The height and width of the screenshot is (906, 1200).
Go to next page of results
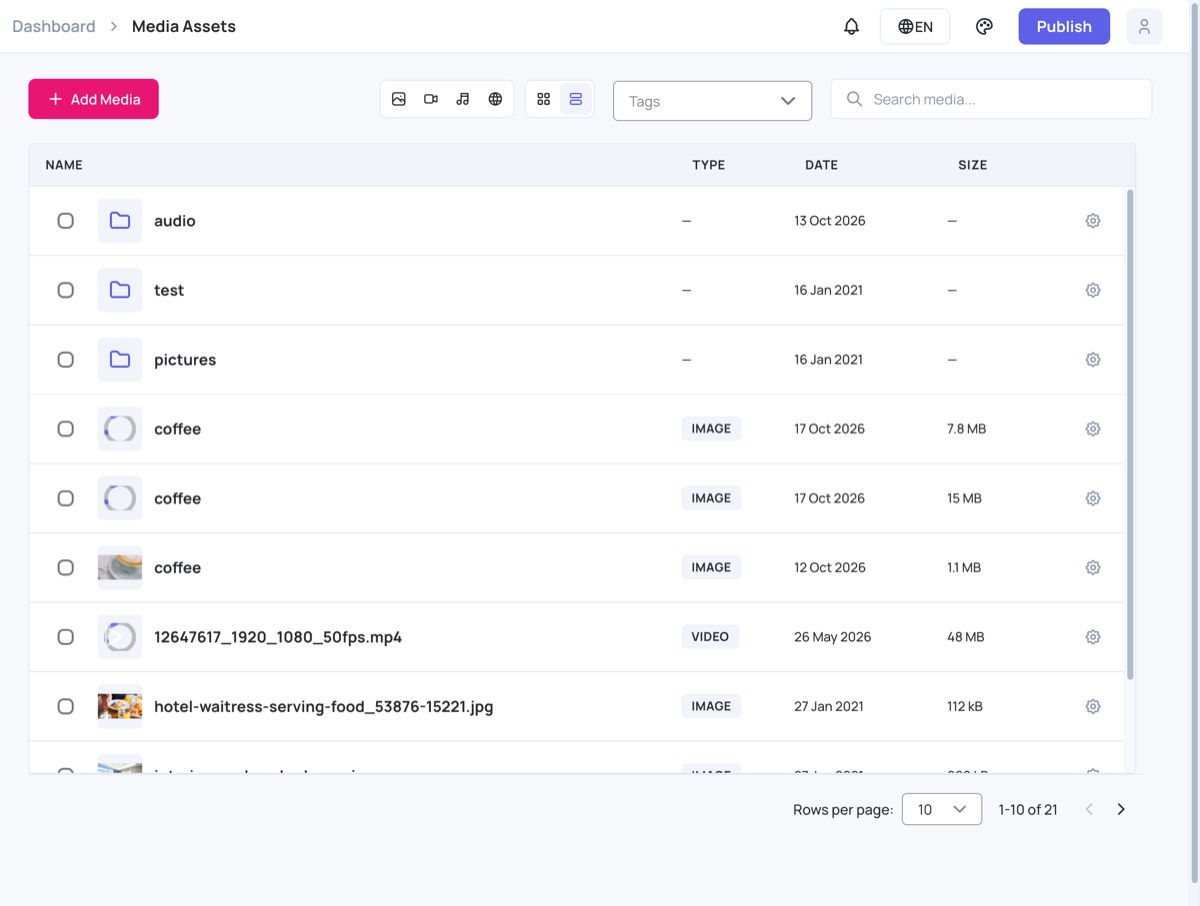(x=1121, y=809)
